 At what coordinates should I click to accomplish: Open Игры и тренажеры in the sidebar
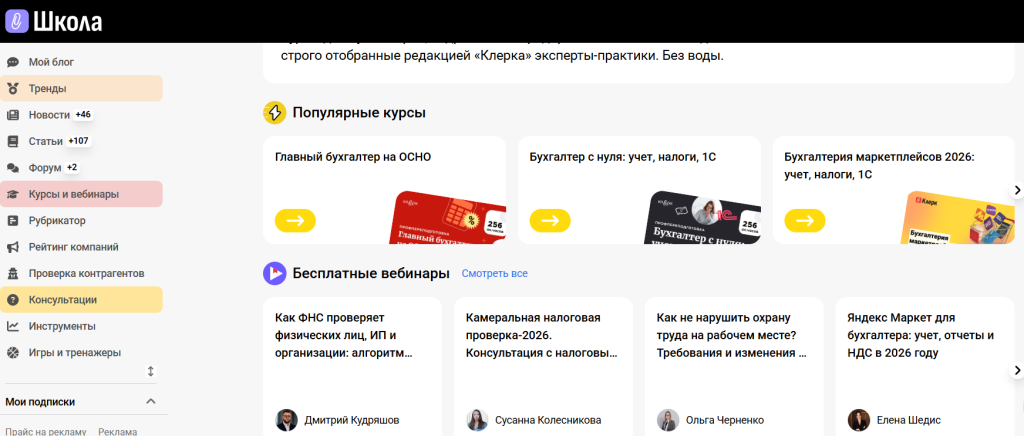pos(81,352)
